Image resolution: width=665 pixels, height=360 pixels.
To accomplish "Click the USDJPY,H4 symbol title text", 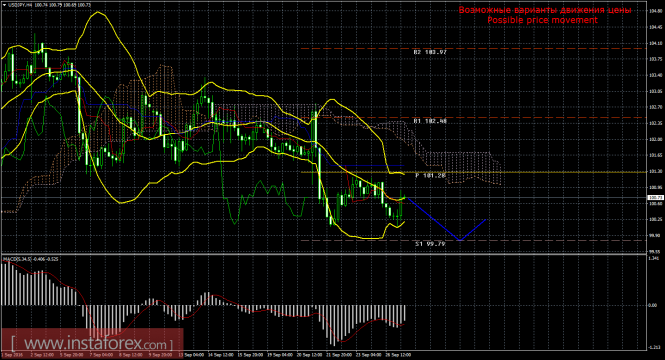I will [20, 5].
